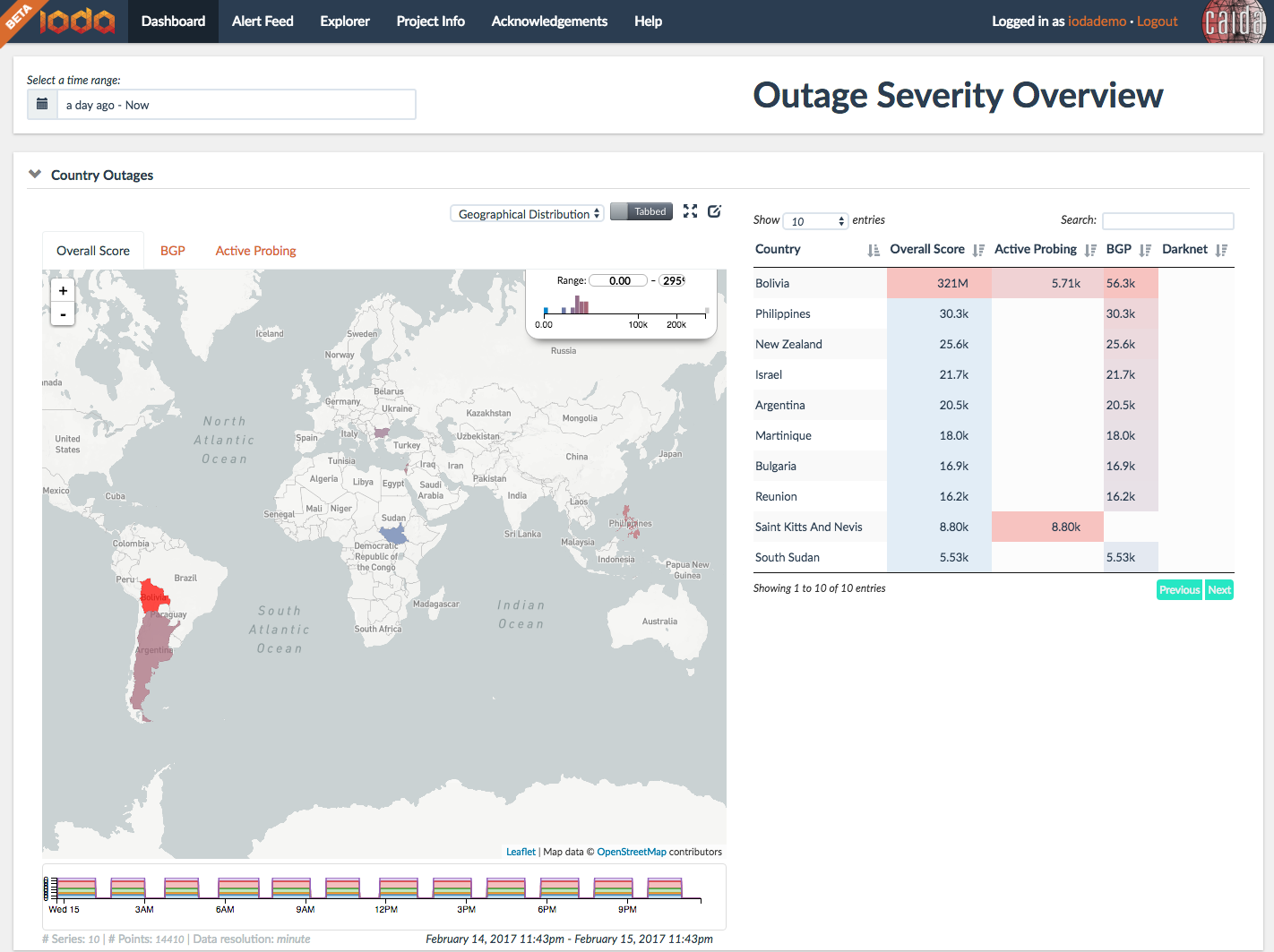Click the Martinique row
The height and width of the screenshot is (952, 1274).
(994, 435)
